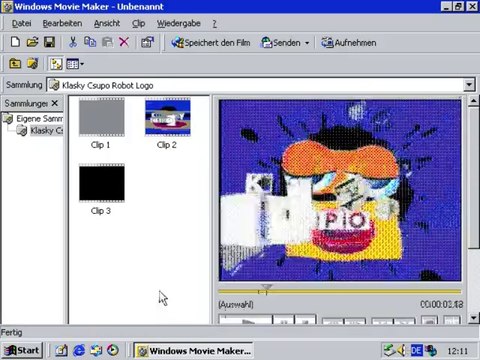Click the red X Delete icon
Viewport: 480px width, 360px height.
click(x=124, y=42)
